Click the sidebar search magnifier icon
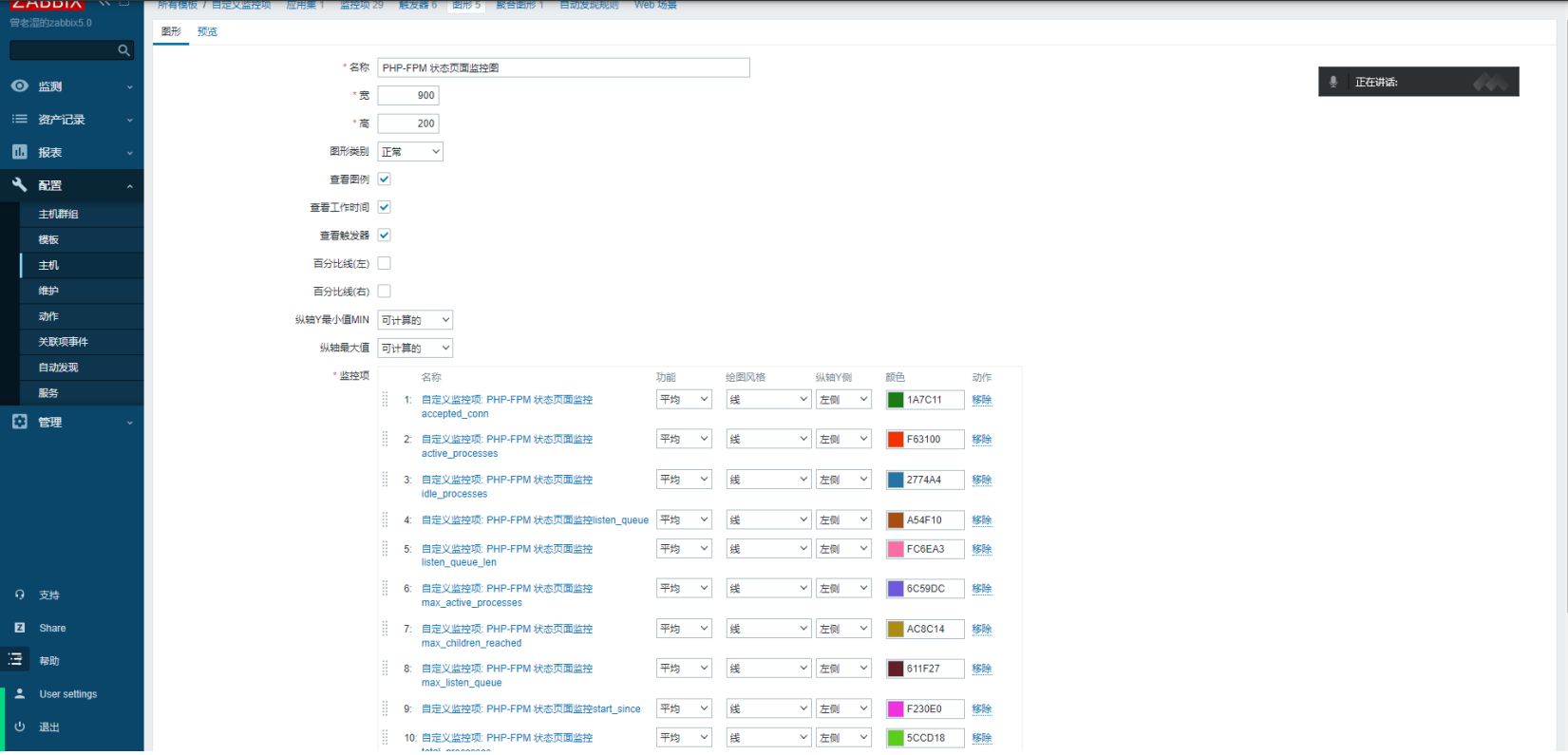 [x=123, y=50]
